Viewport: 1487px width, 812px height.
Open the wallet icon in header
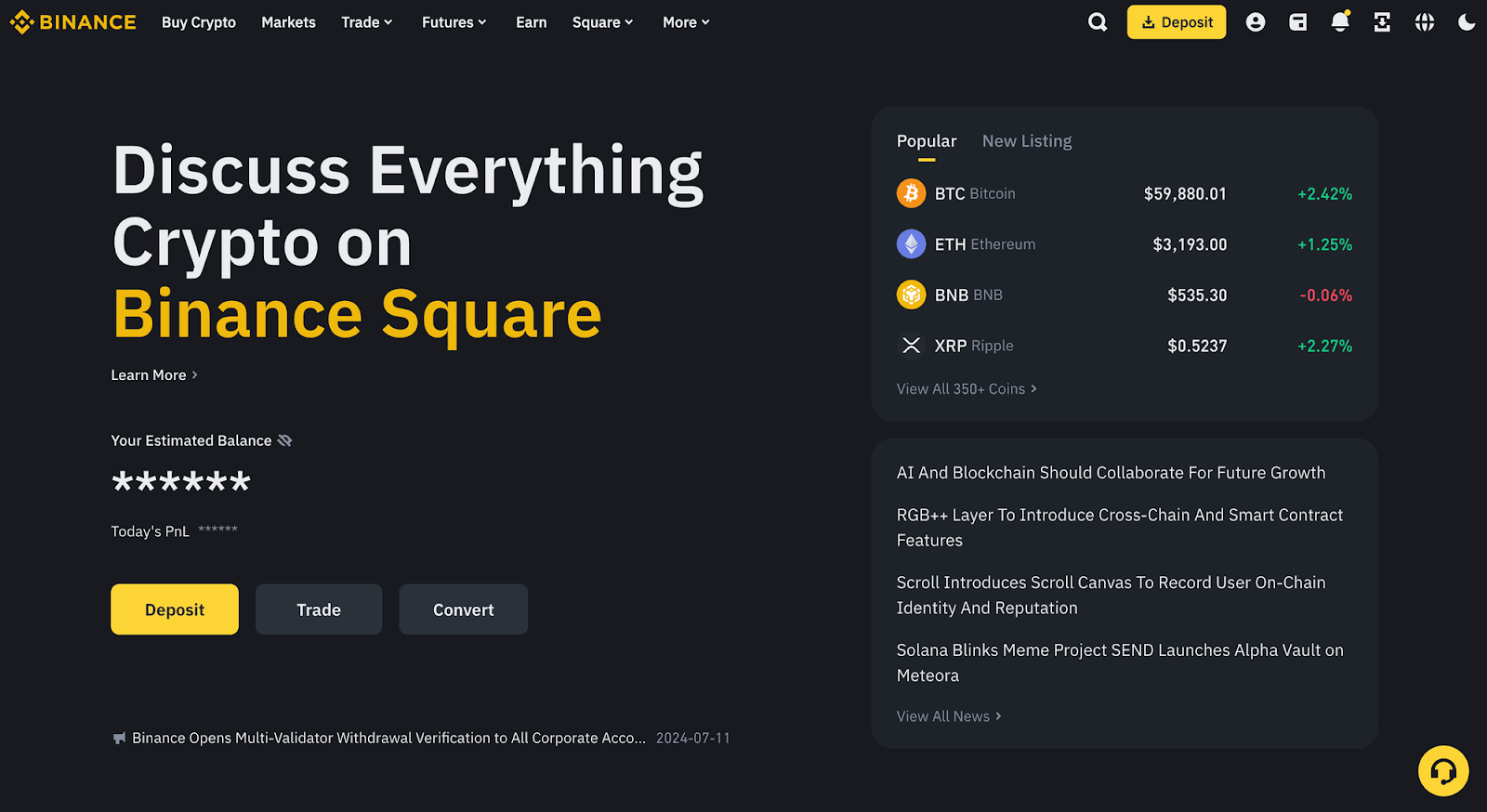point(1298,22)
